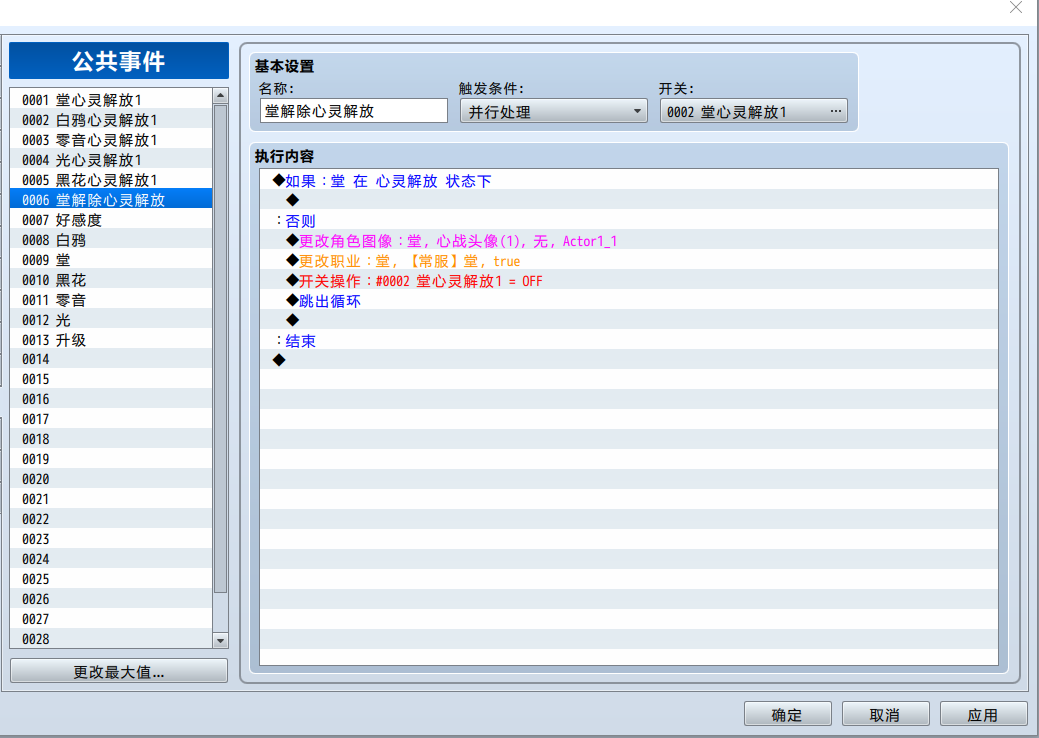1039x738 pixels.
Task: Select the 开关操作 #0002 command line
Action: (x=629, y=280)
